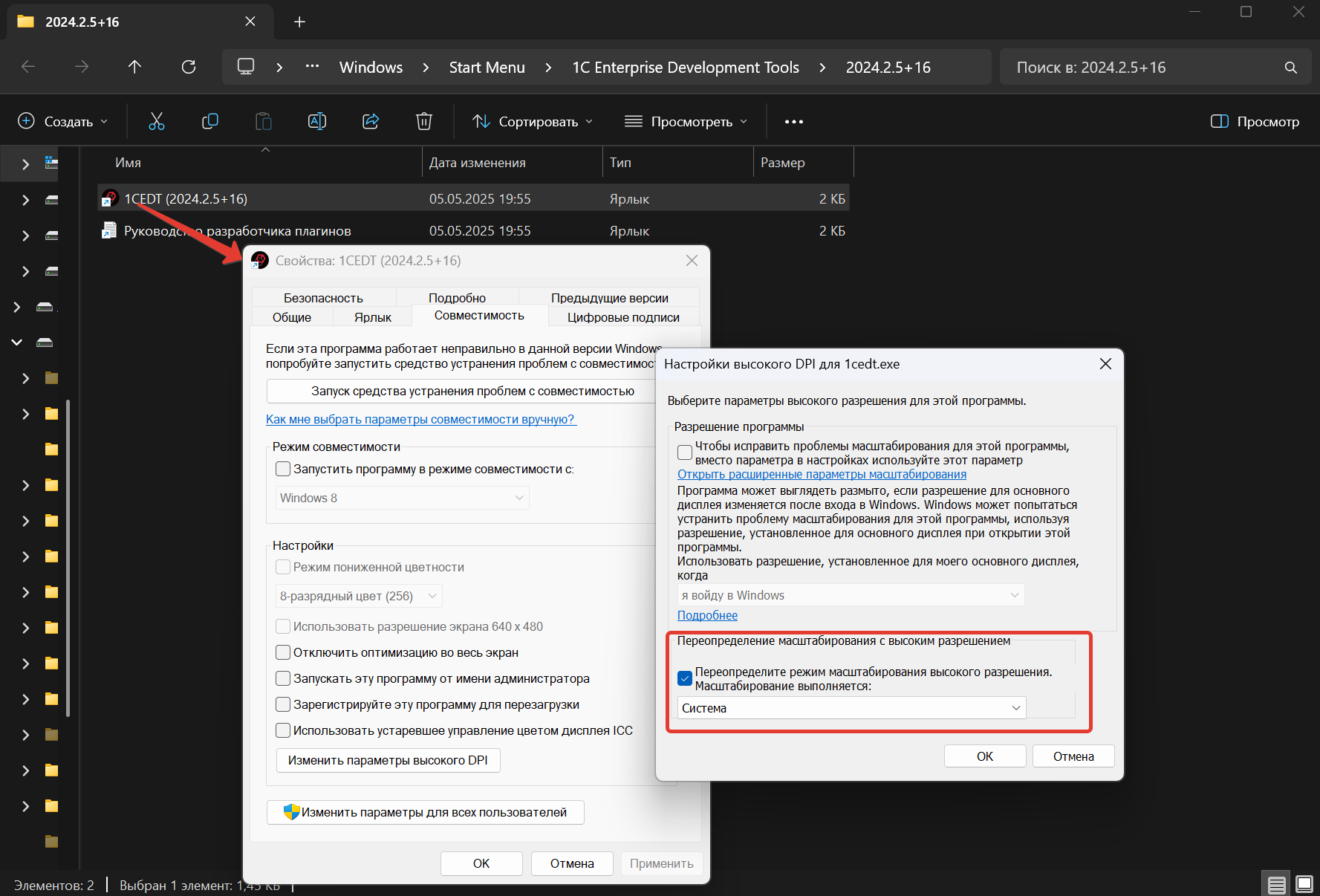The image size is (1320, 896).
Task: Enable compatibility mode checkbox
Action: [283, 469]
